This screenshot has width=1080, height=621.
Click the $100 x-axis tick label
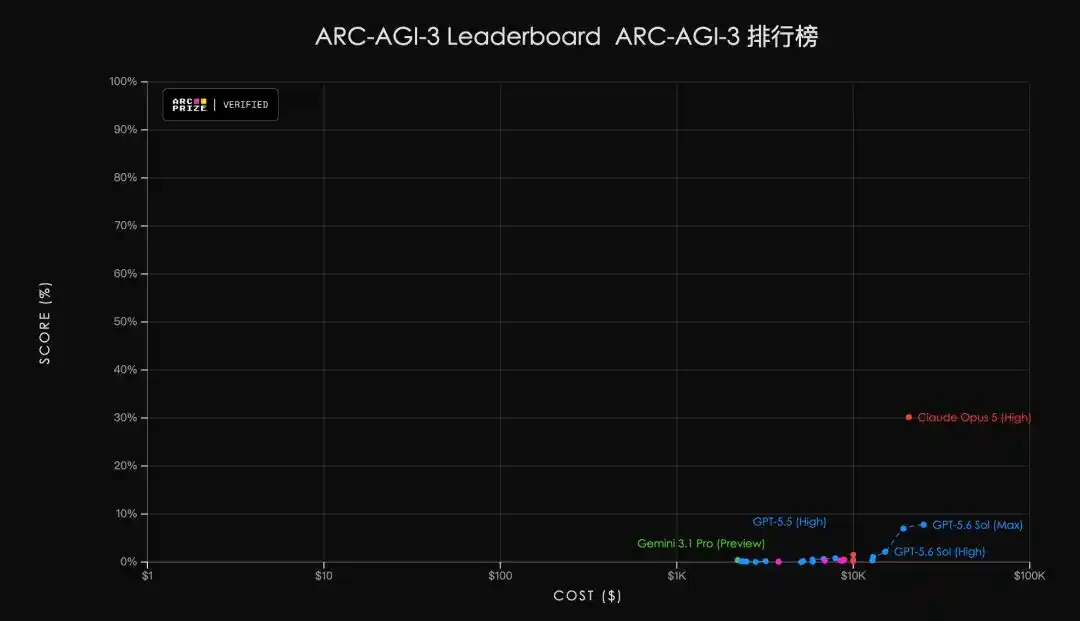pos(500,576)
